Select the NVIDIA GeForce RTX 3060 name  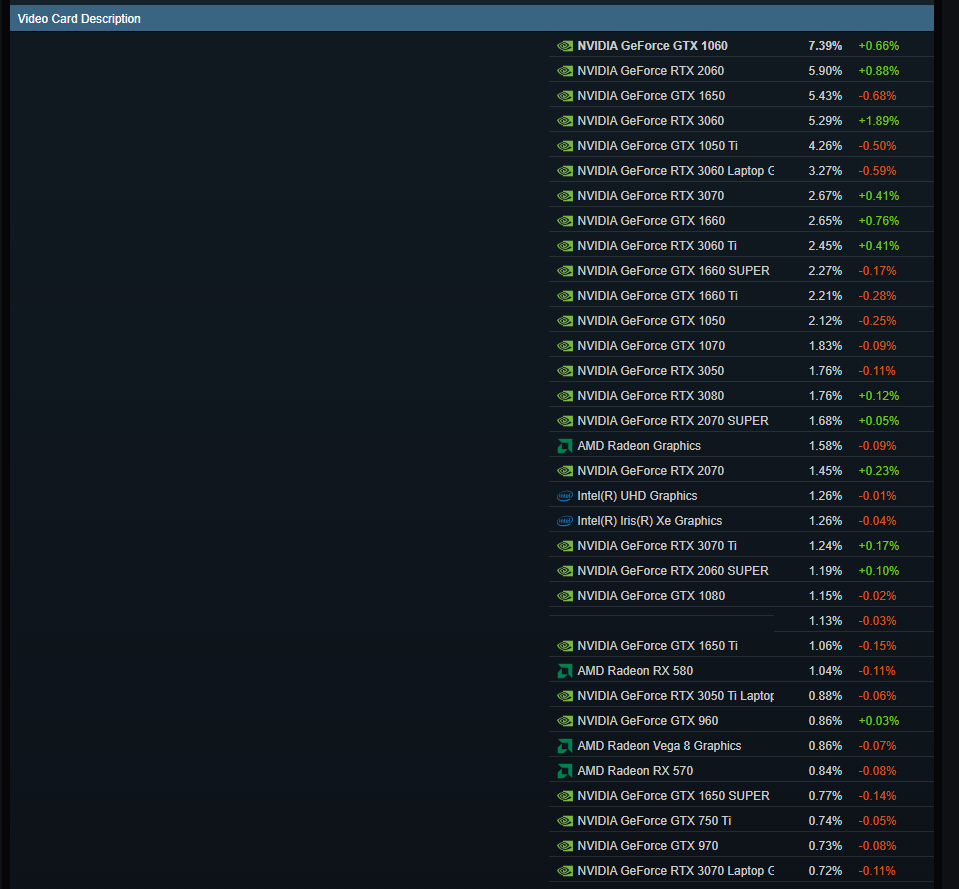pos(651,121)
